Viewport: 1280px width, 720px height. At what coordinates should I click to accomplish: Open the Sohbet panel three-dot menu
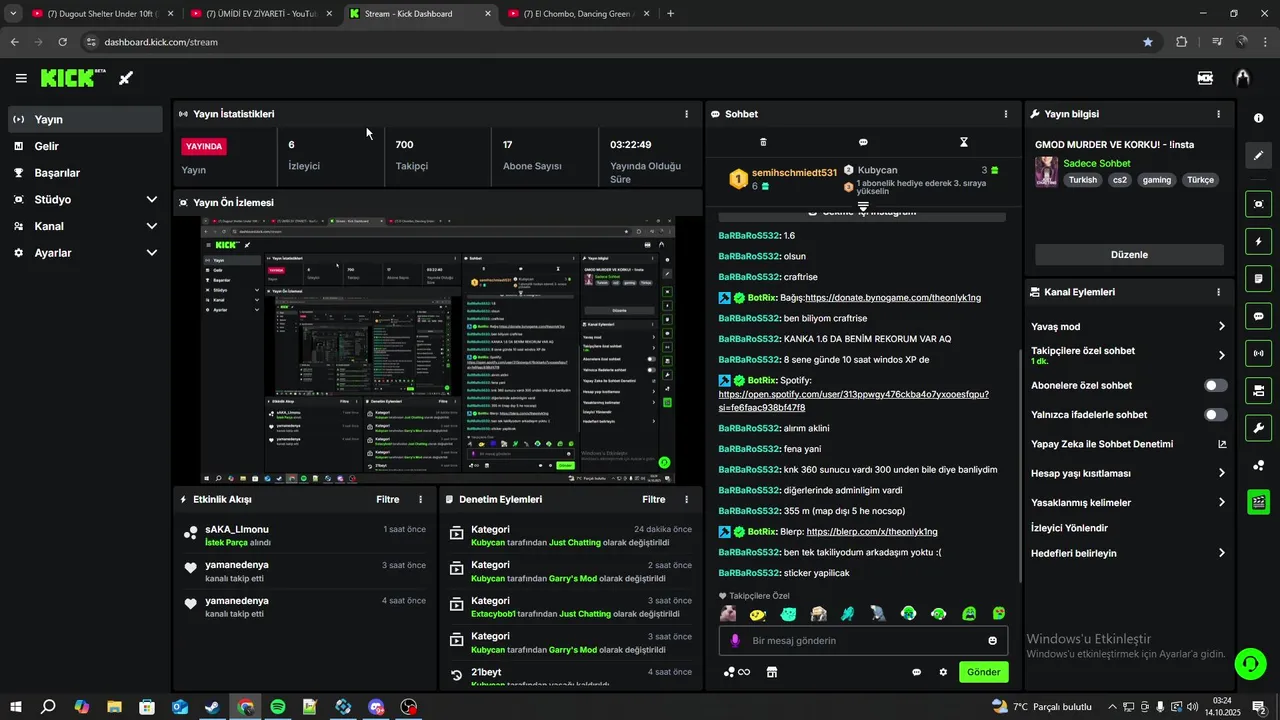click(x=1006, y=114)
